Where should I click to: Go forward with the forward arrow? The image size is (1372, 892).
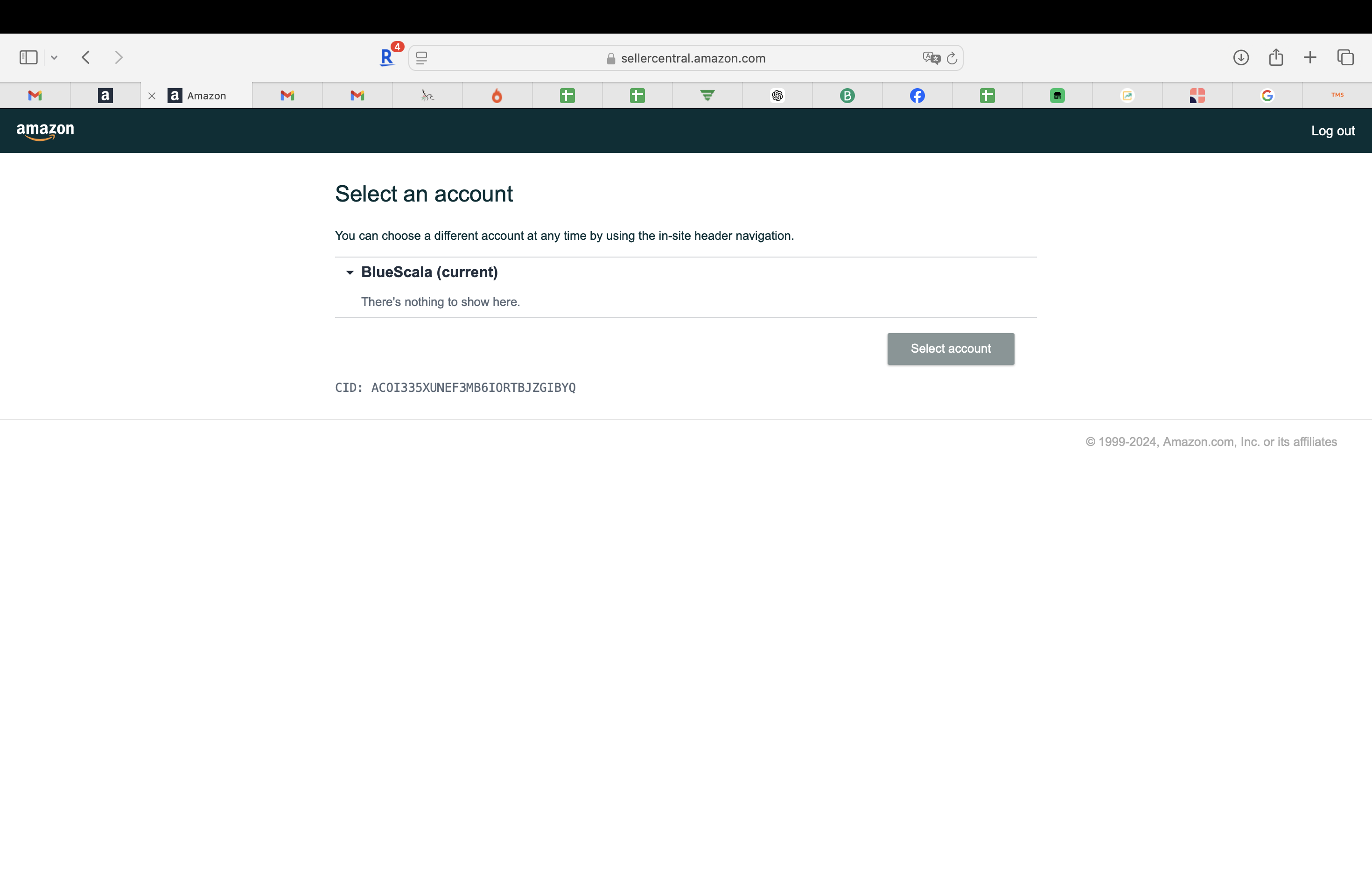pos(119,58)
